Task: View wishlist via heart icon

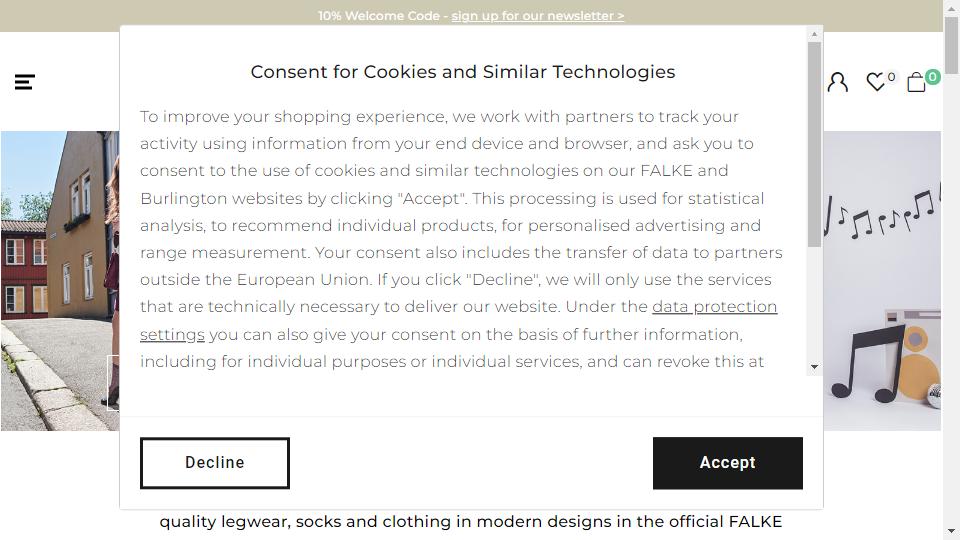Action: click(876, 81)
